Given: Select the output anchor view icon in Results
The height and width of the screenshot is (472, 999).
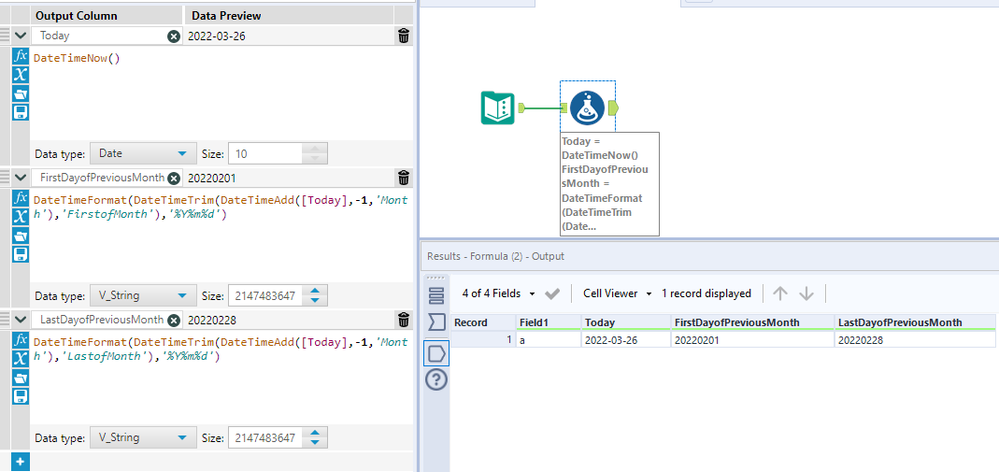Looking at the screenshot, I should pyautogui.click(x=436, y=352).
